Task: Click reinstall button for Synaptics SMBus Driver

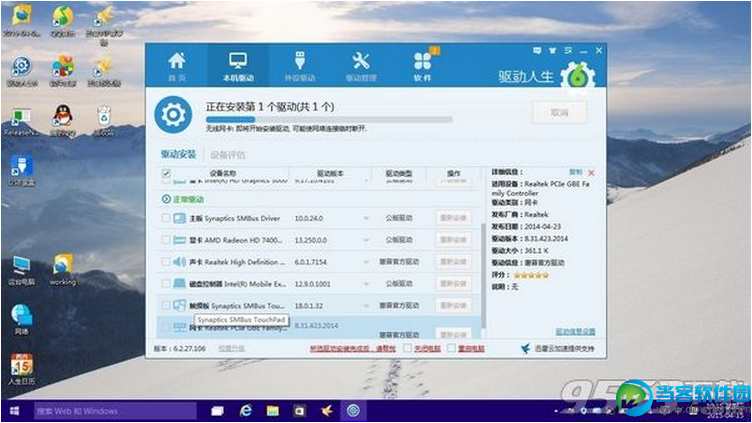Action: pyautogui.click(x=453, y=218)
